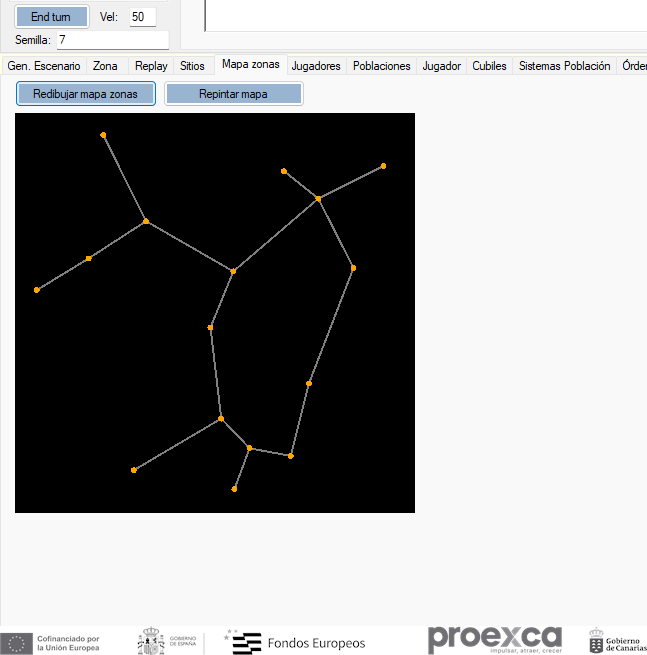This screenshot has height=655, width=647.
Task: Click the topmost left orange map node
Action: (x=103, y=135)
